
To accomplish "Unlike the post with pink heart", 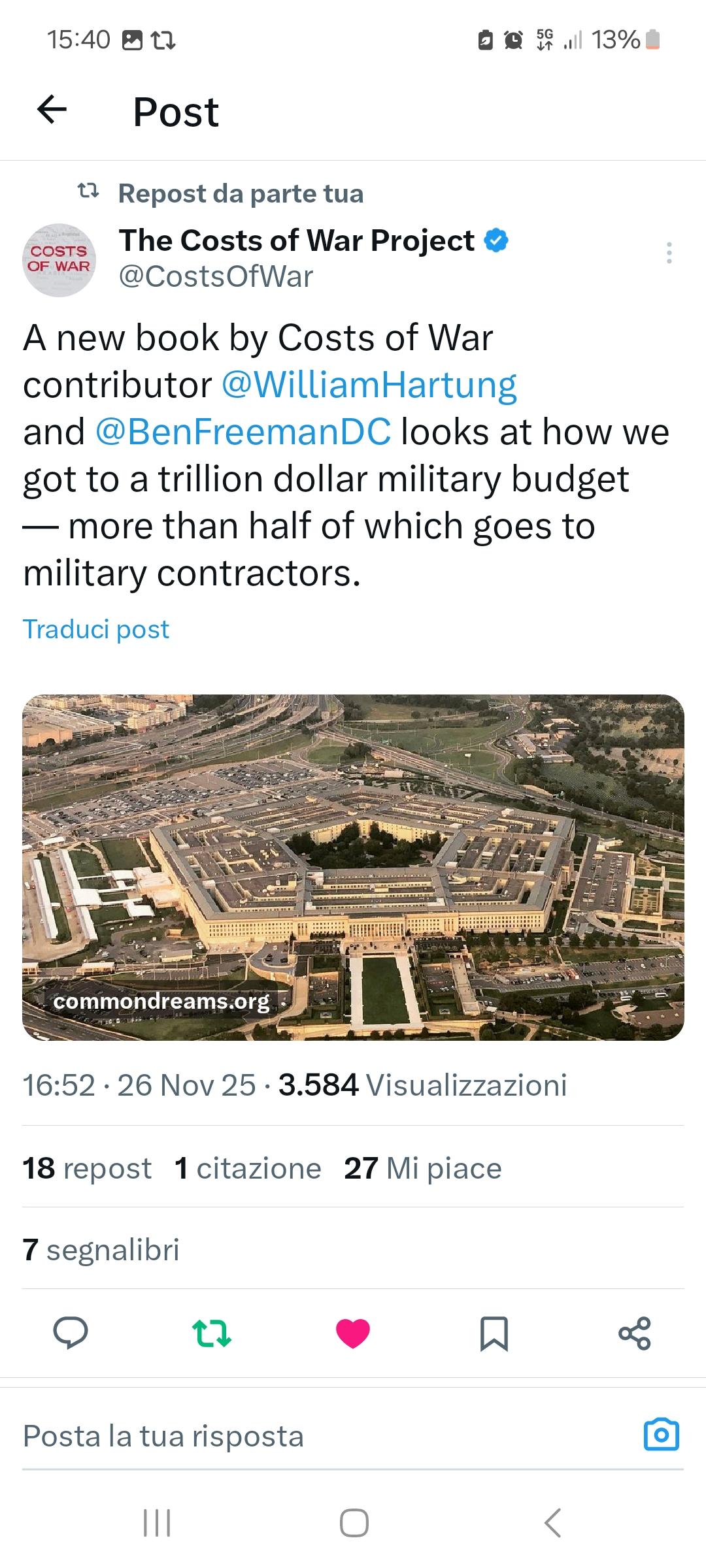I will [x=353, y=1333].
